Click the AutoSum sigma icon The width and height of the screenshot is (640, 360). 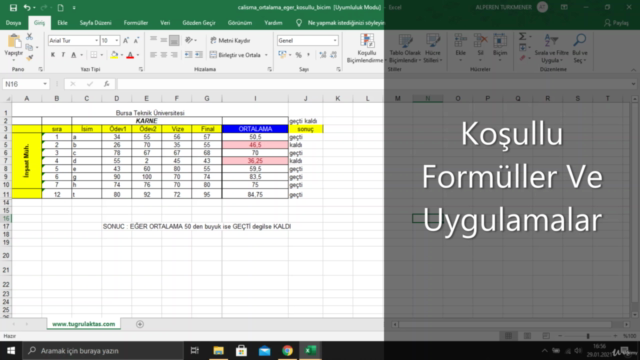coord(522,37)
